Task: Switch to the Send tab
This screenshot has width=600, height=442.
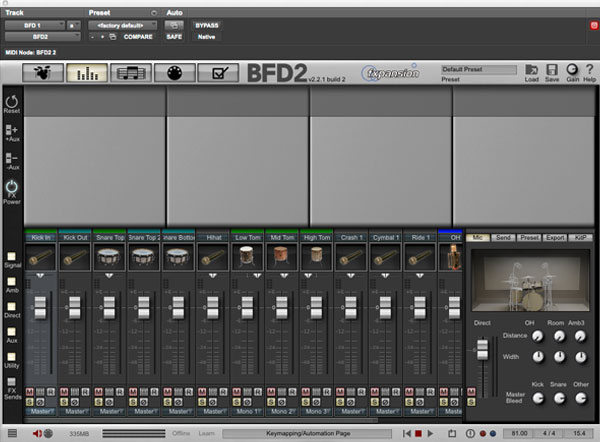Action: tap(503, 238)
